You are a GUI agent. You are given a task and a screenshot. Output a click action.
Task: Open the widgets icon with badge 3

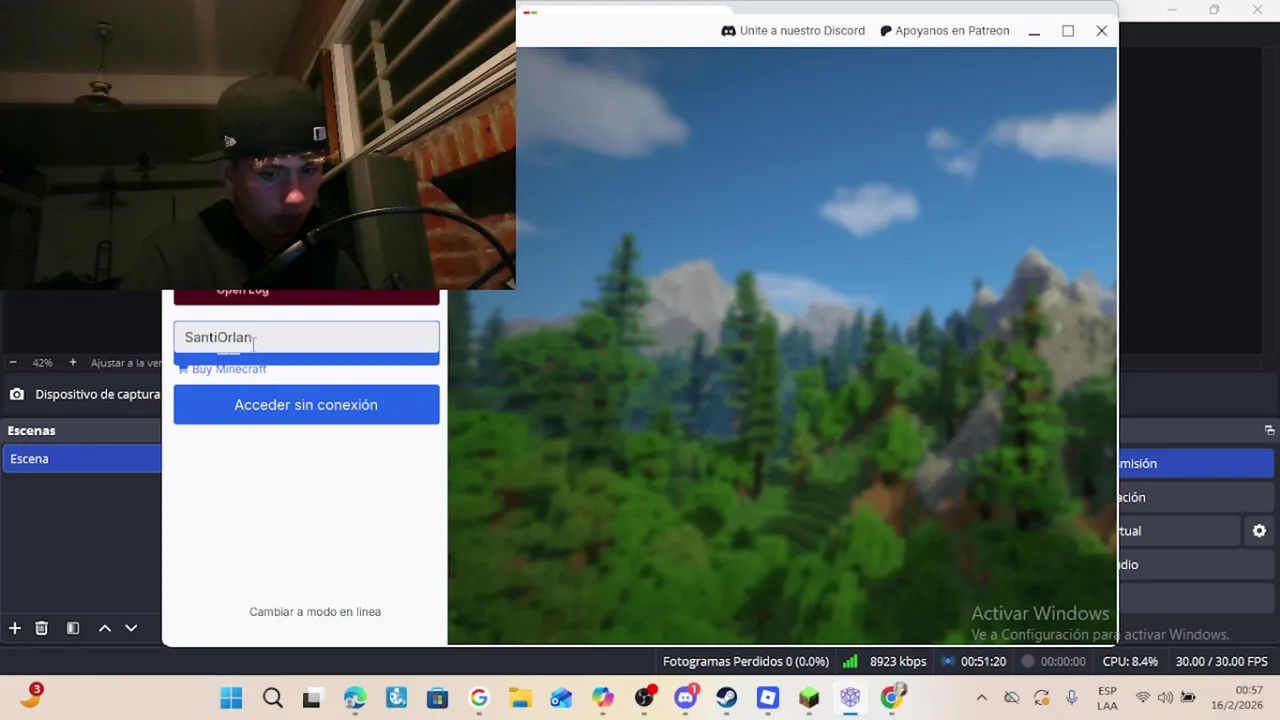[x=31, y=696]
